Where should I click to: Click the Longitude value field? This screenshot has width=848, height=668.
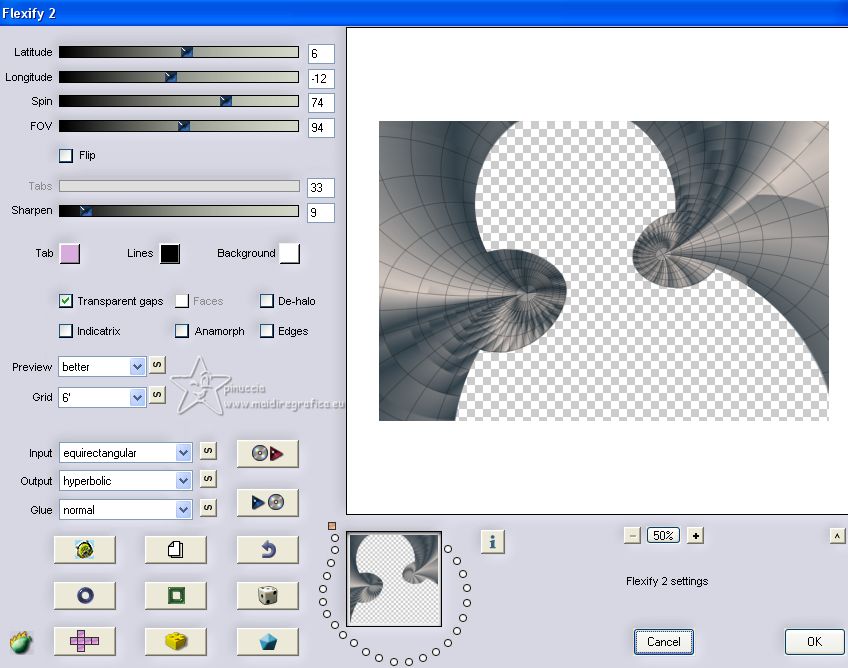(321, 78)
